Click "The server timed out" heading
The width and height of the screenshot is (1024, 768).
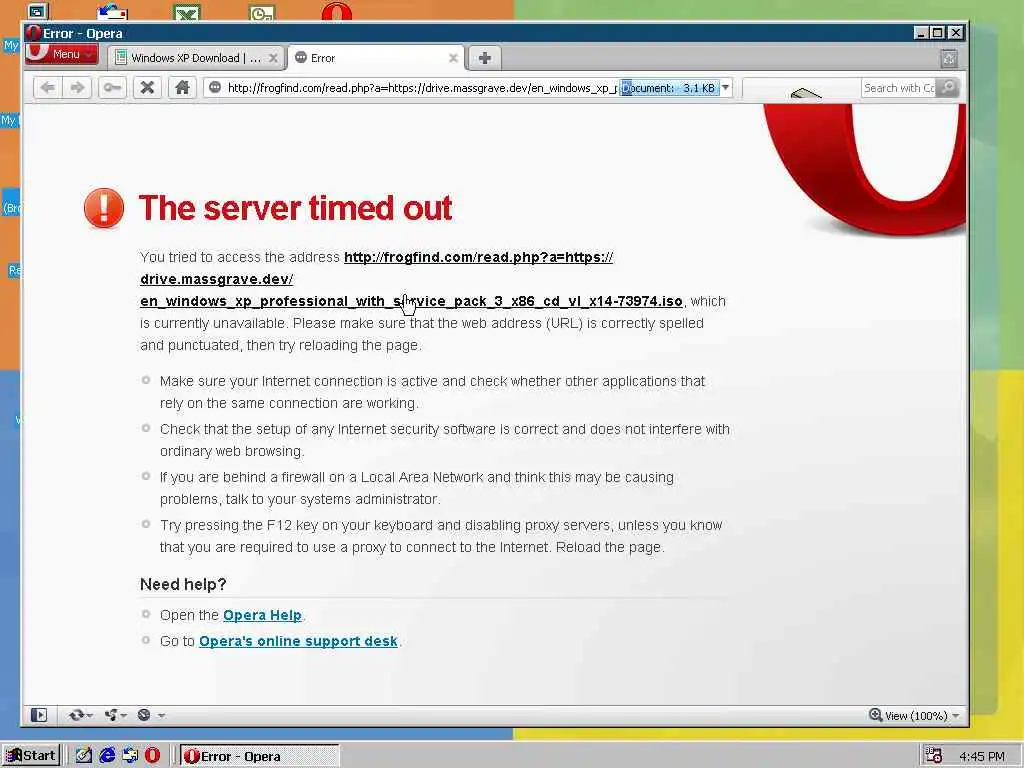click(295, 208)
